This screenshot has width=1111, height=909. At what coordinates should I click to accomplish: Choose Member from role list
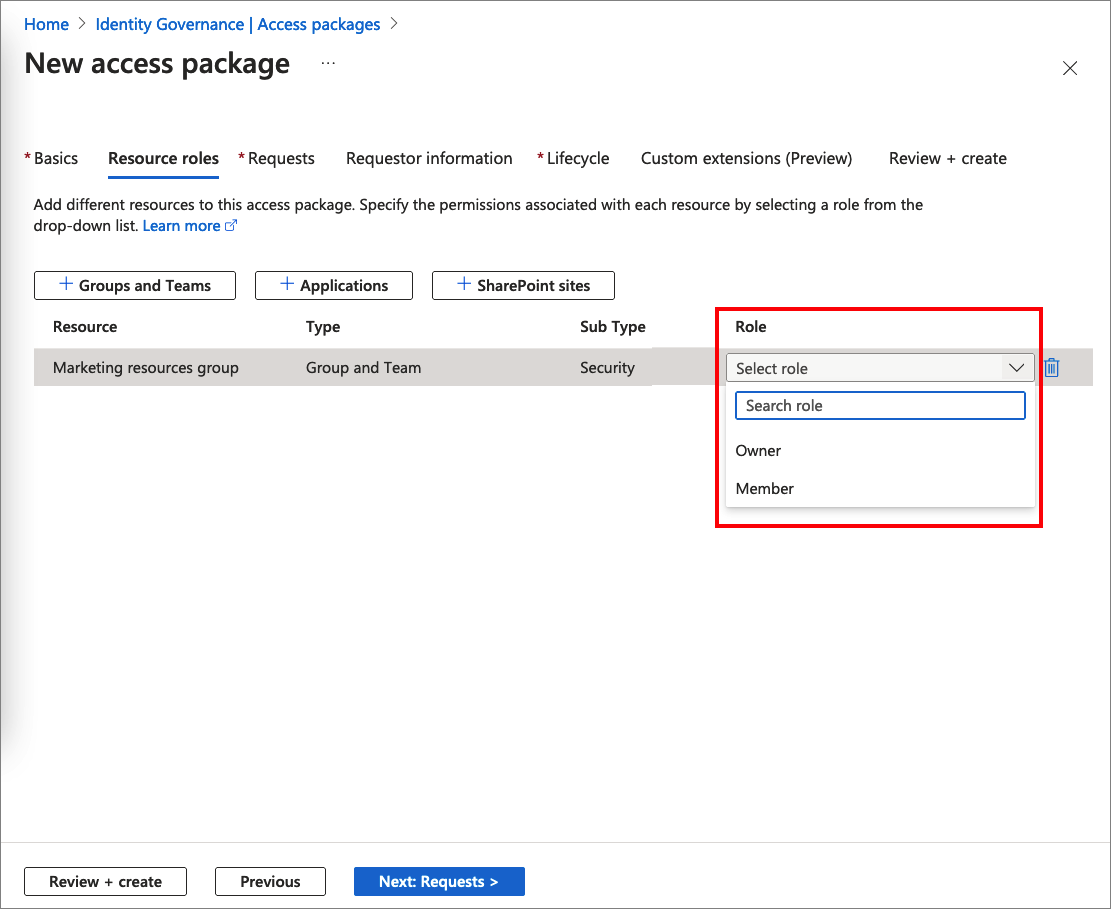[765, 488]
